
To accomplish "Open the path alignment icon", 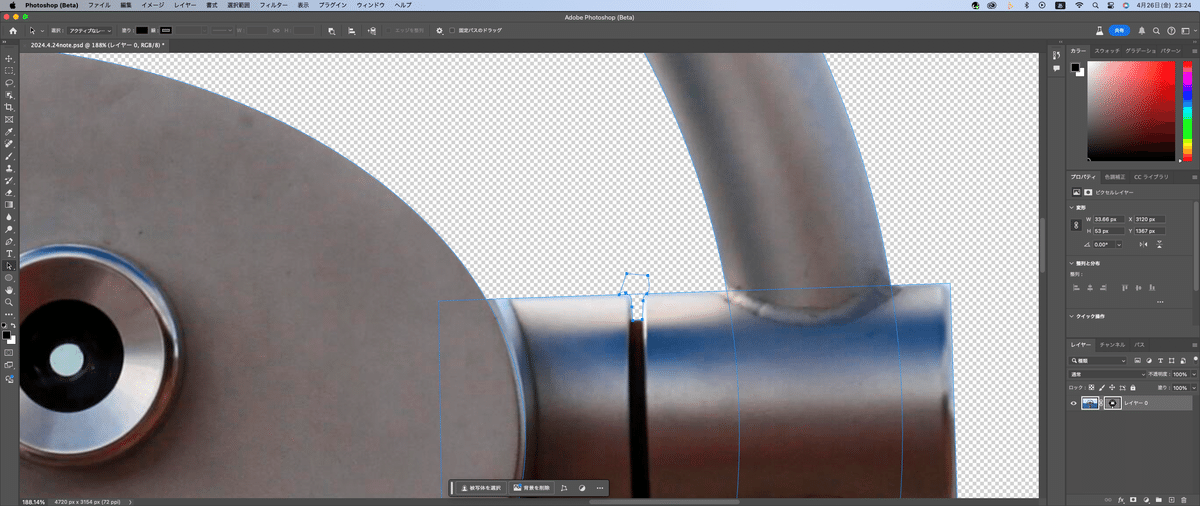I will (x=352, y=31).
